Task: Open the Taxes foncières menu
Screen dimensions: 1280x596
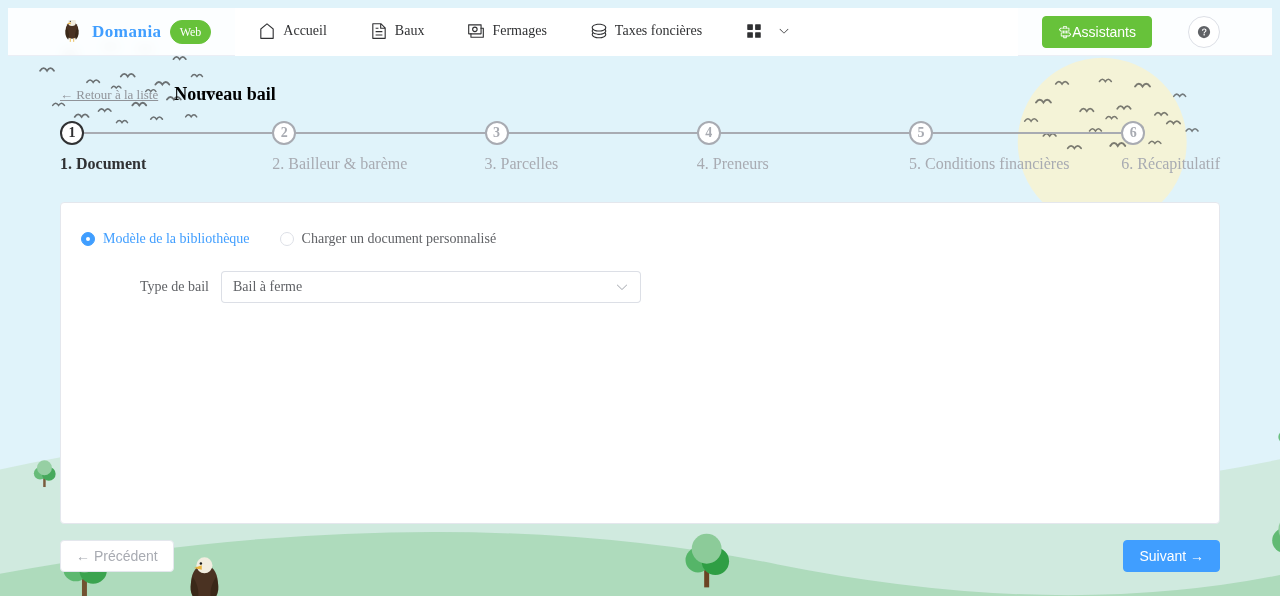Action: [646, 31]
